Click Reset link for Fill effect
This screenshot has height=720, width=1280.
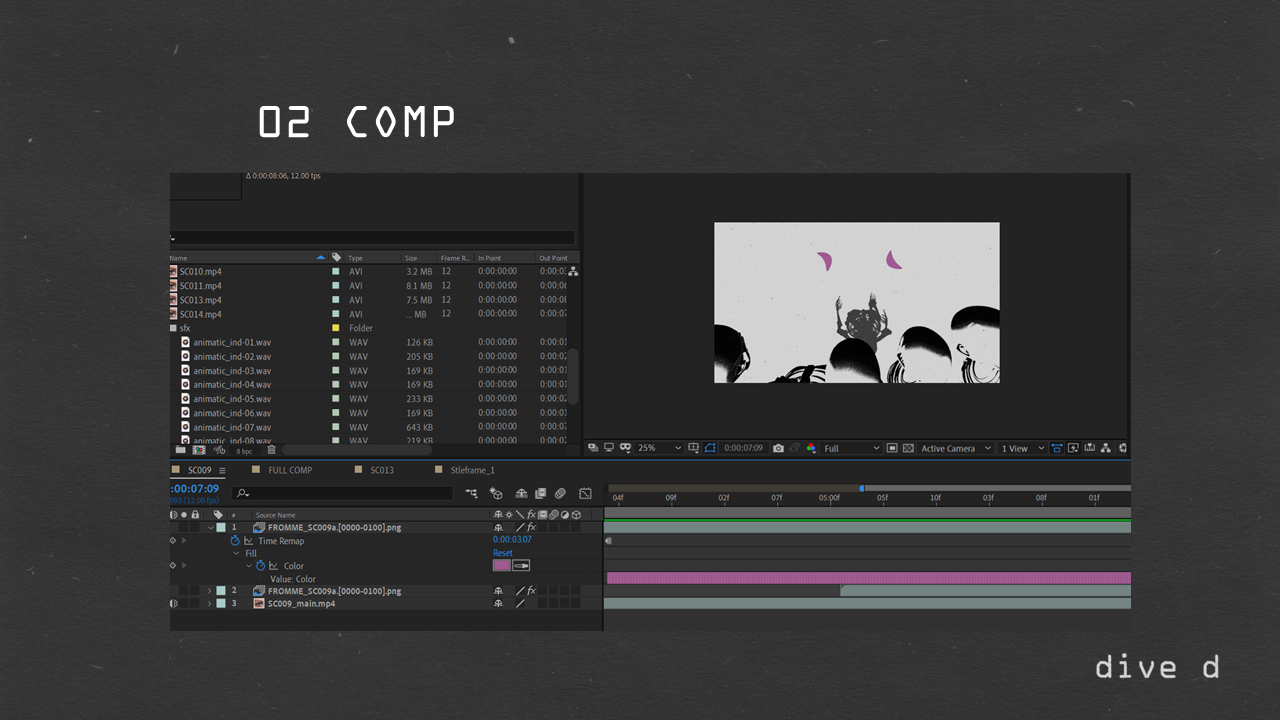(503, 553)
